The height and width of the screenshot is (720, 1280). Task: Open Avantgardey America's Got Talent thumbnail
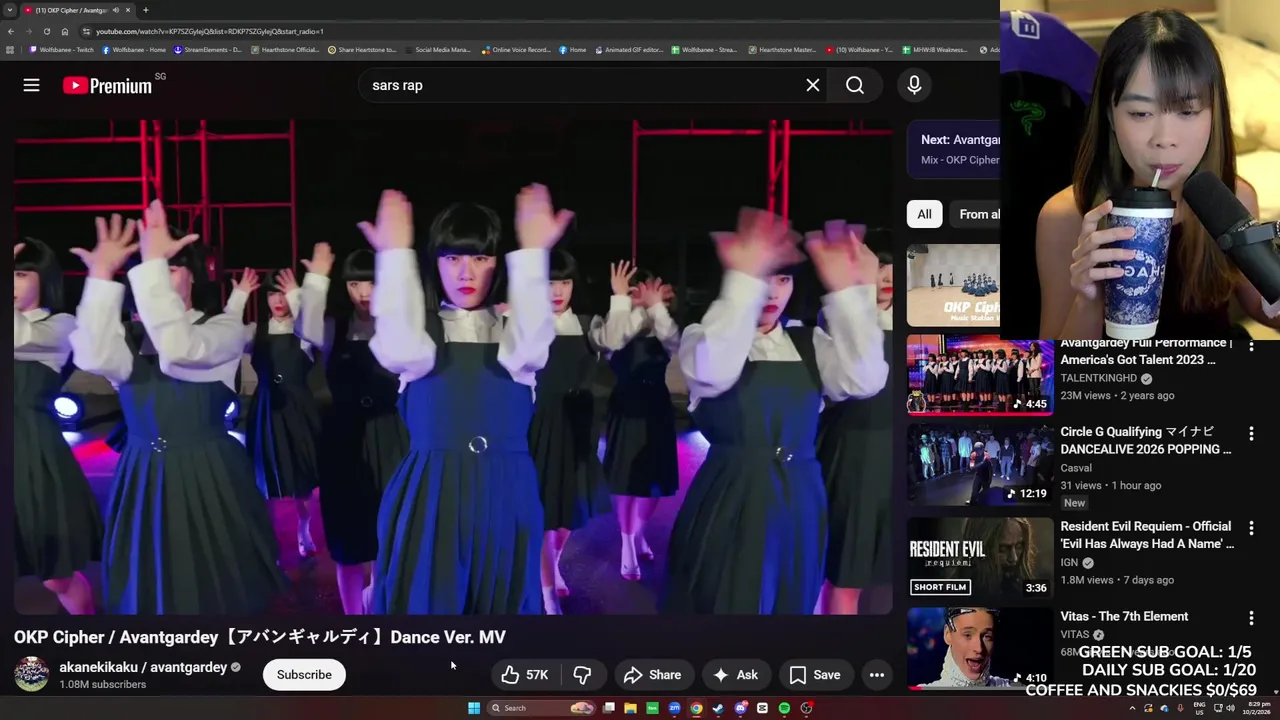coord(980,375)
